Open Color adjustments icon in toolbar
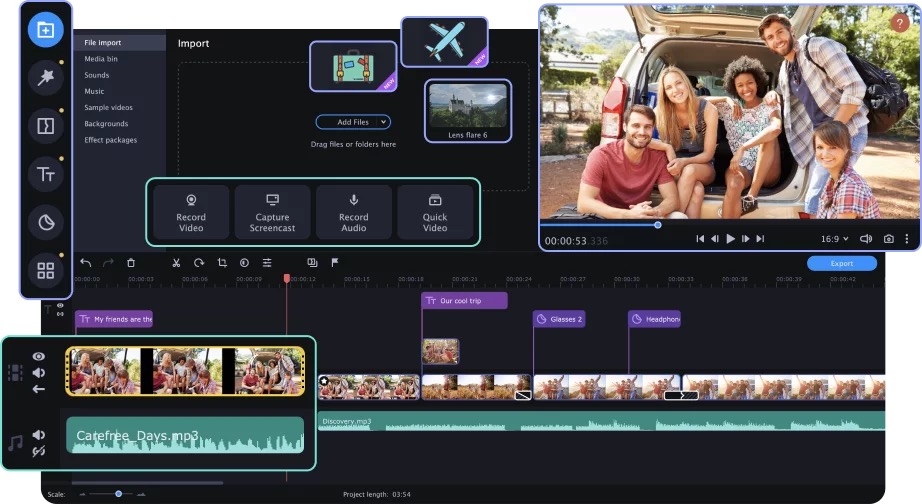The image size is (922, 504). coord(244,263)
